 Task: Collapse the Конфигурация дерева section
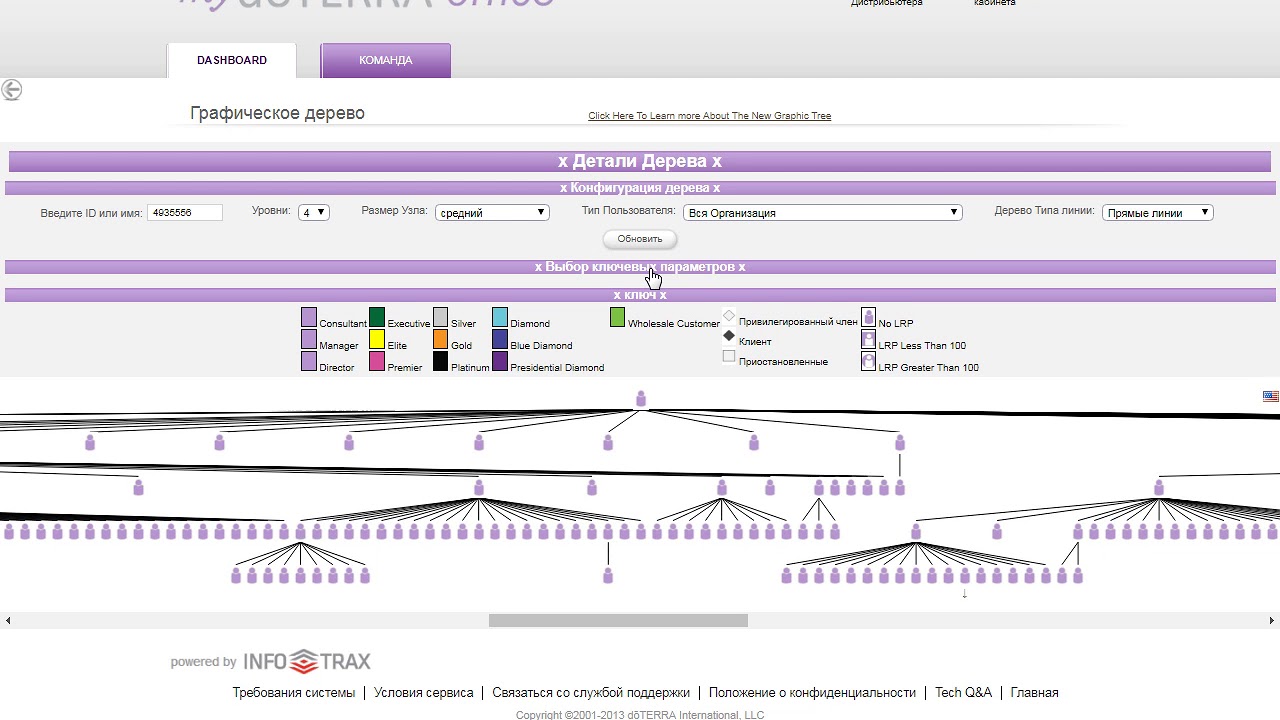pyautogui.click(x=640, y=188)
